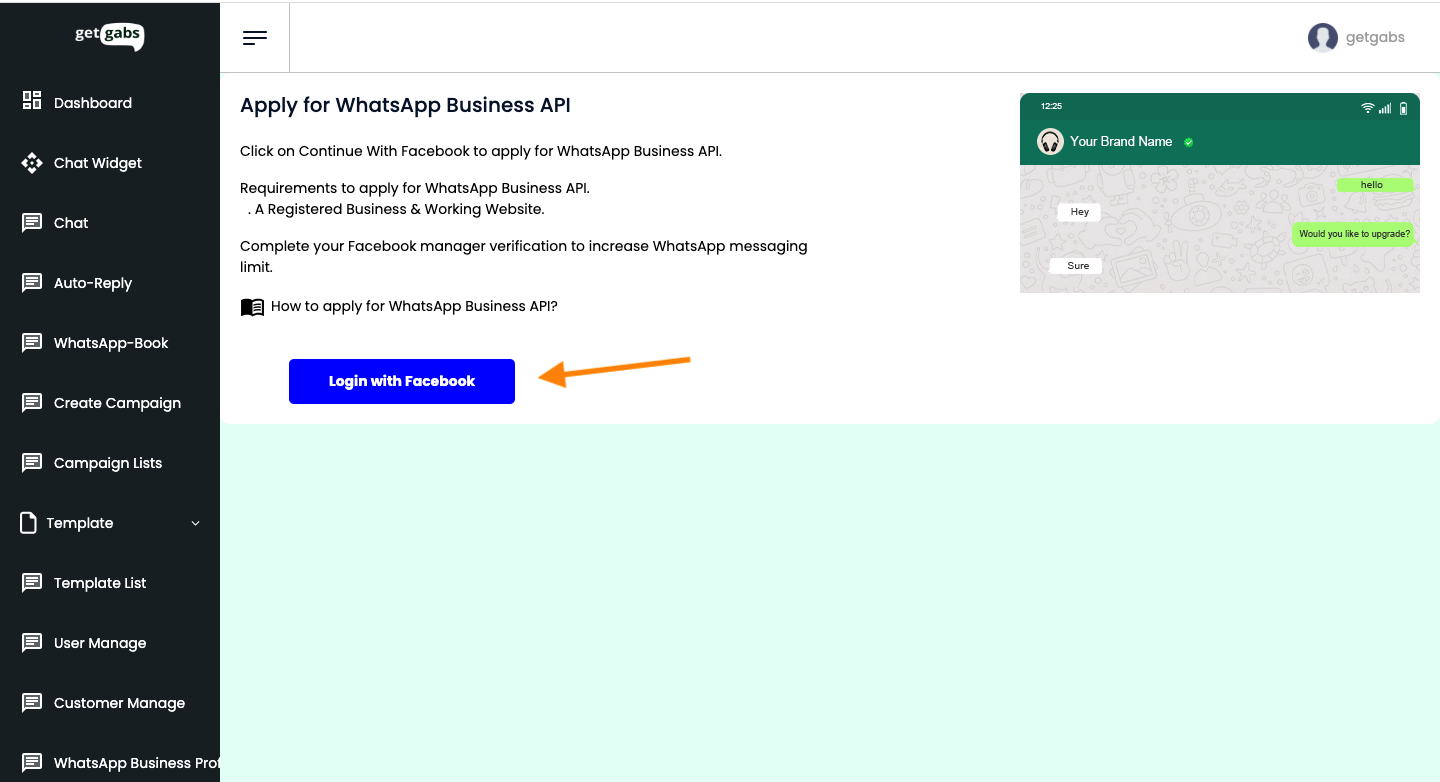Screen dimensions: 1440x782
Task: Open Campaign Lists menu item
Action: [x=108, y=463]
